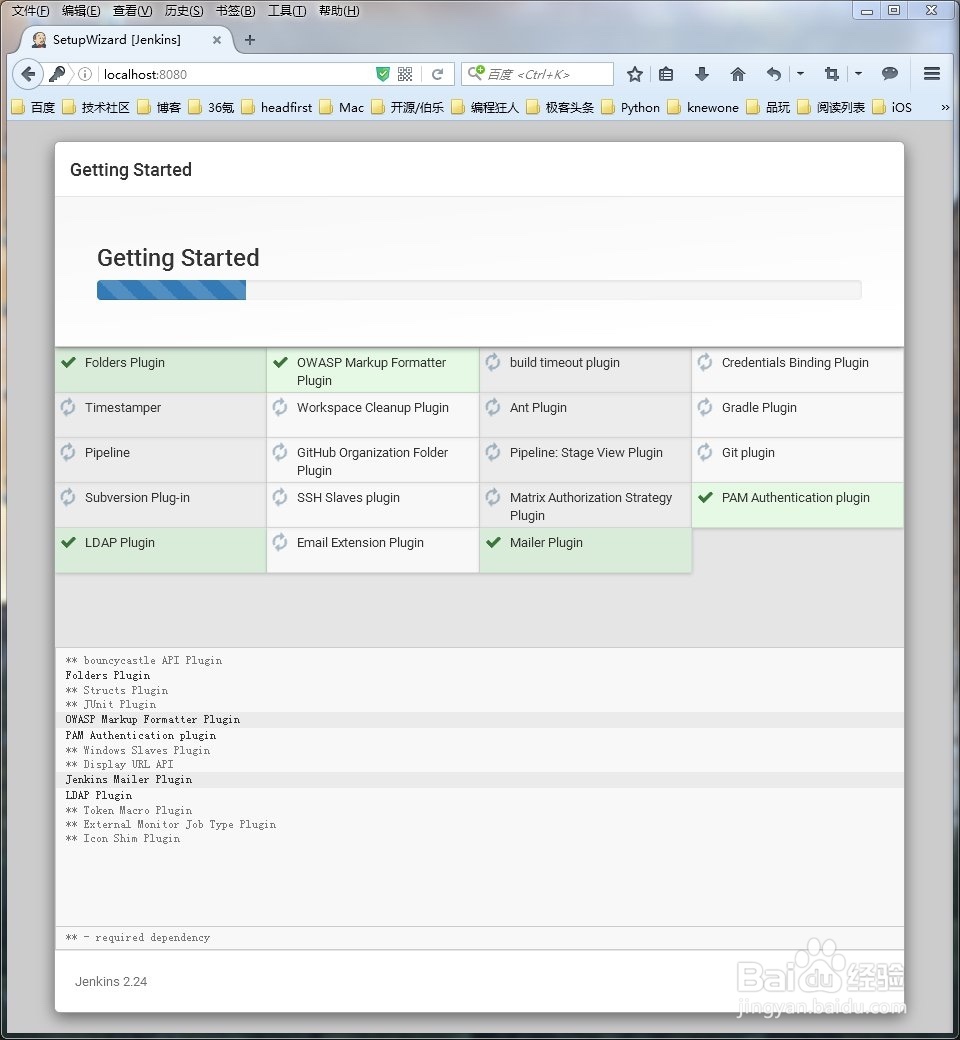Click the undo curved arrow toolbar icon
Viewport: 960px width, 1040px height.
[x=774, y=74]
